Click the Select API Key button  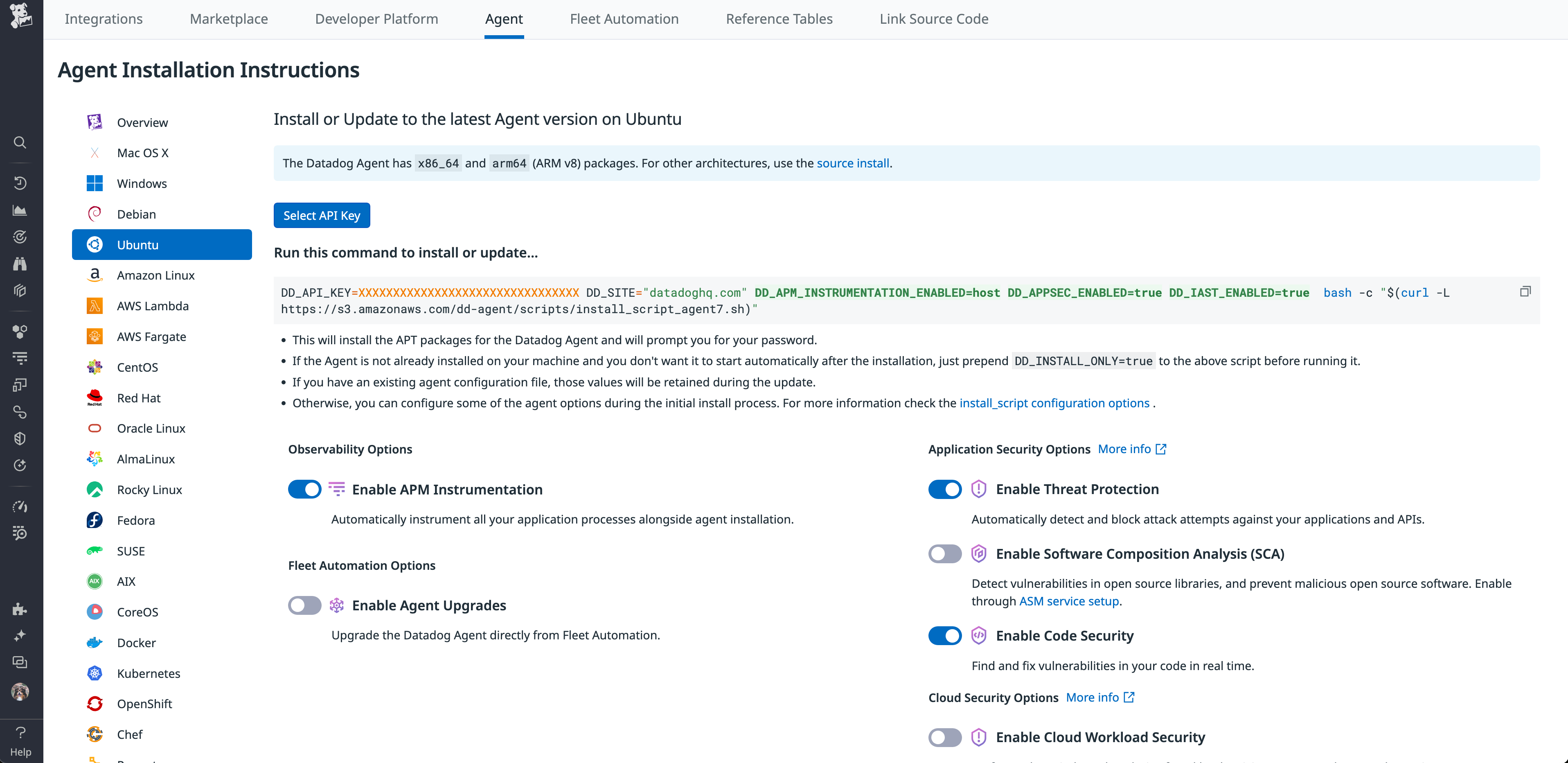coord(321,215)
